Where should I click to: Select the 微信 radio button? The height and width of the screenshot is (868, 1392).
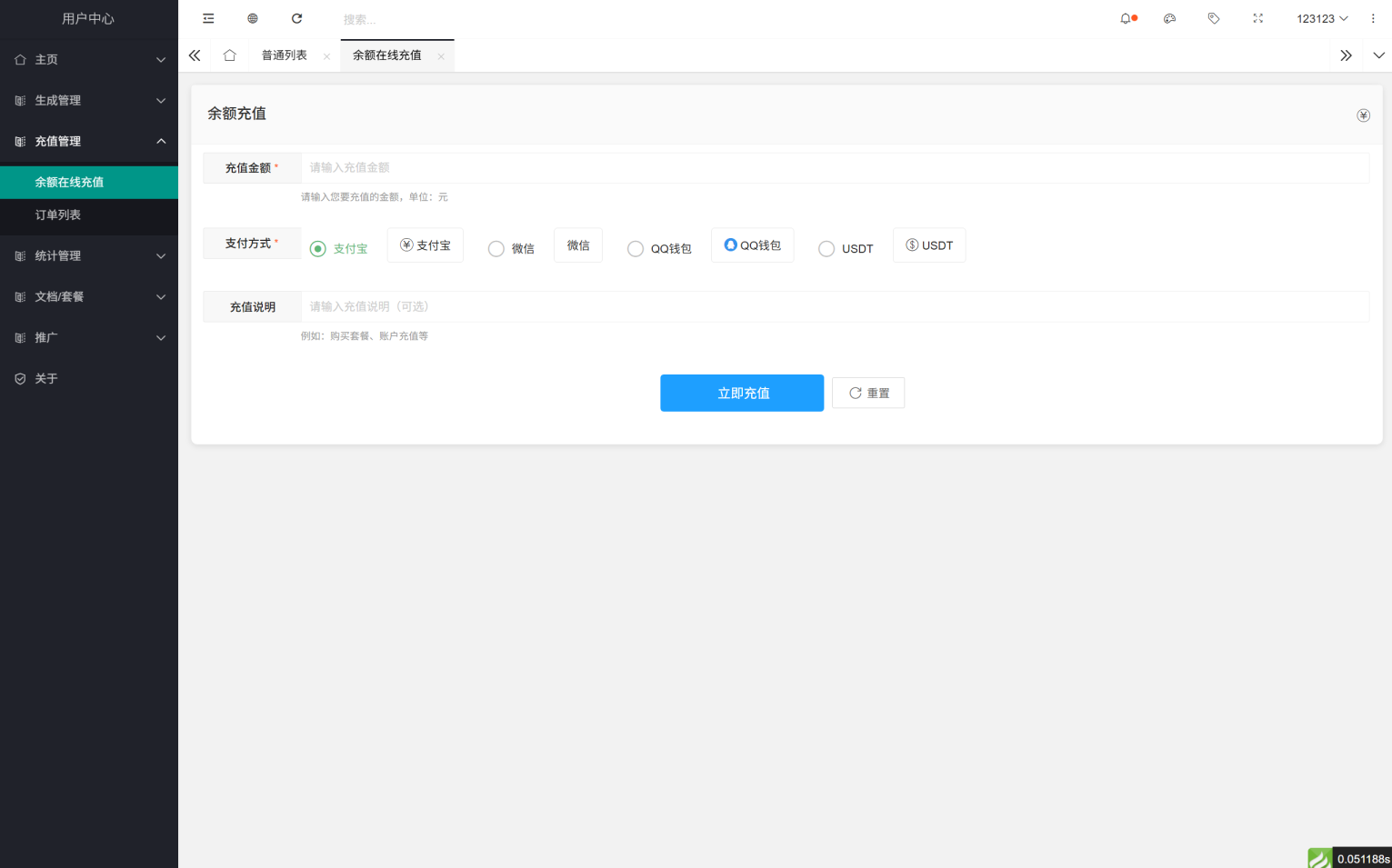[496, 249]
